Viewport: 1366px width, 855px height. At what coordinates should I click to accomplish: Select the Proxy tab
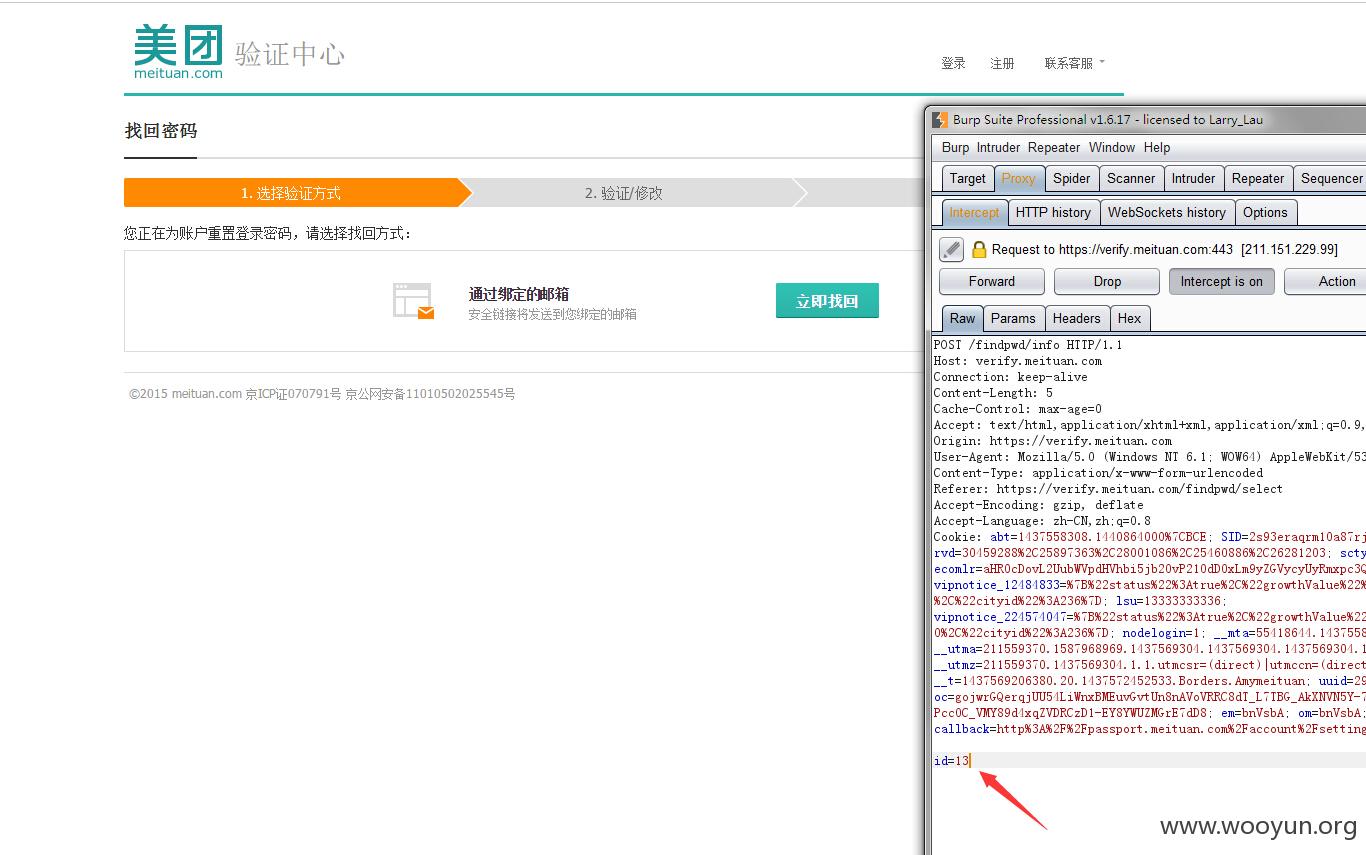point(1018,178)
